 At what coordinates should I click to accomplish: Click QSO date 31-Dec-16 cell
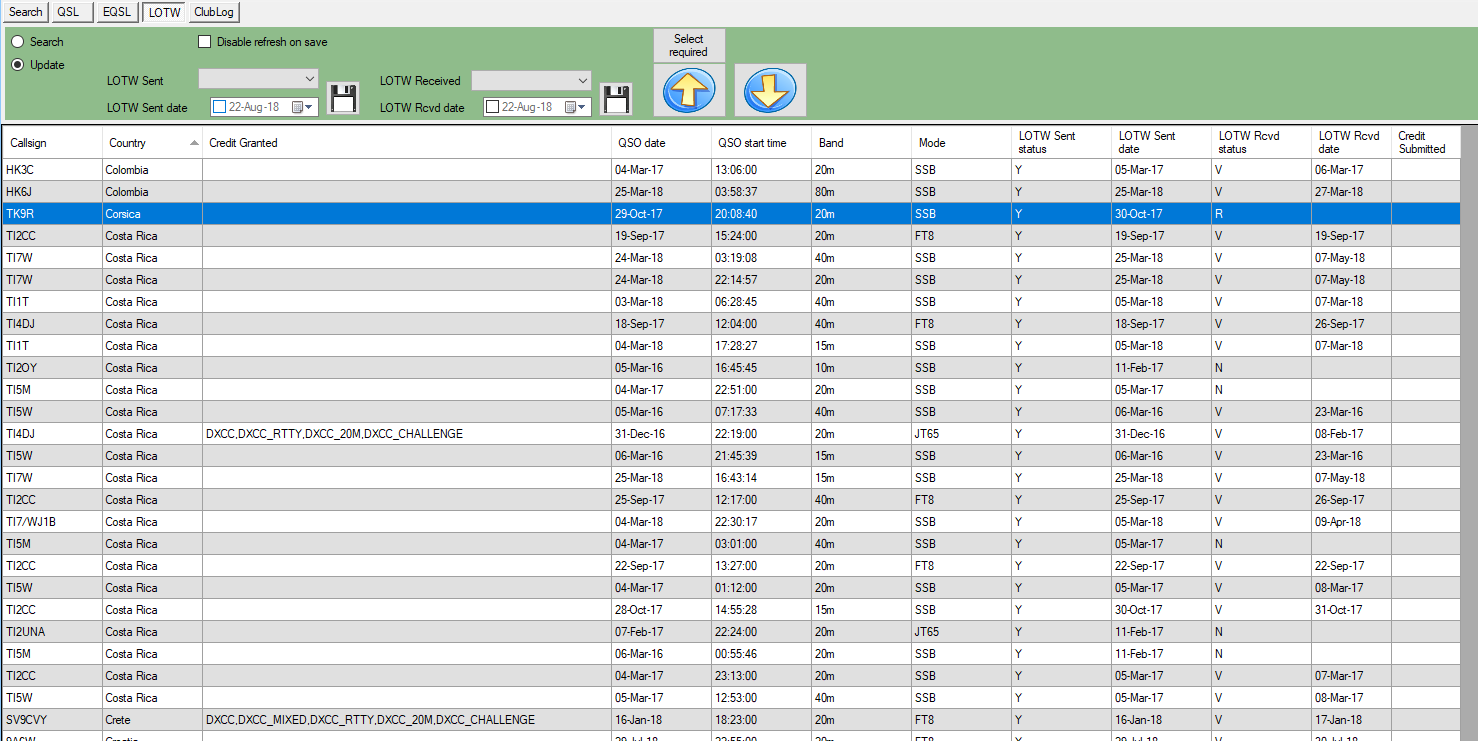[x=661, y=434]
